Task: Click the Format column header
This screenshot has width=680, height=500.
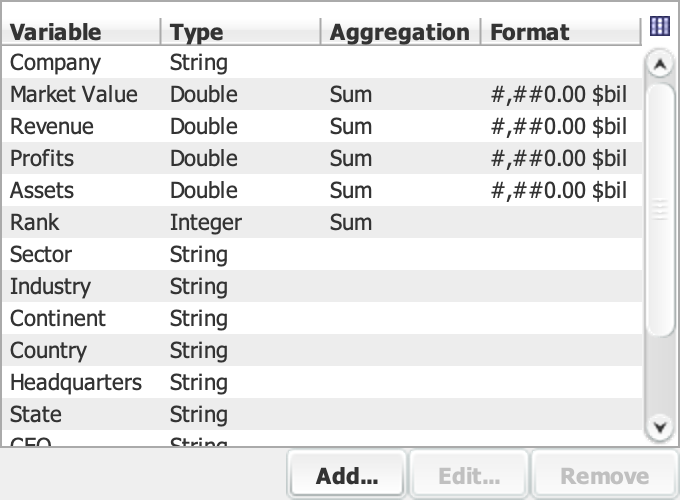Action: pos(530,32)
